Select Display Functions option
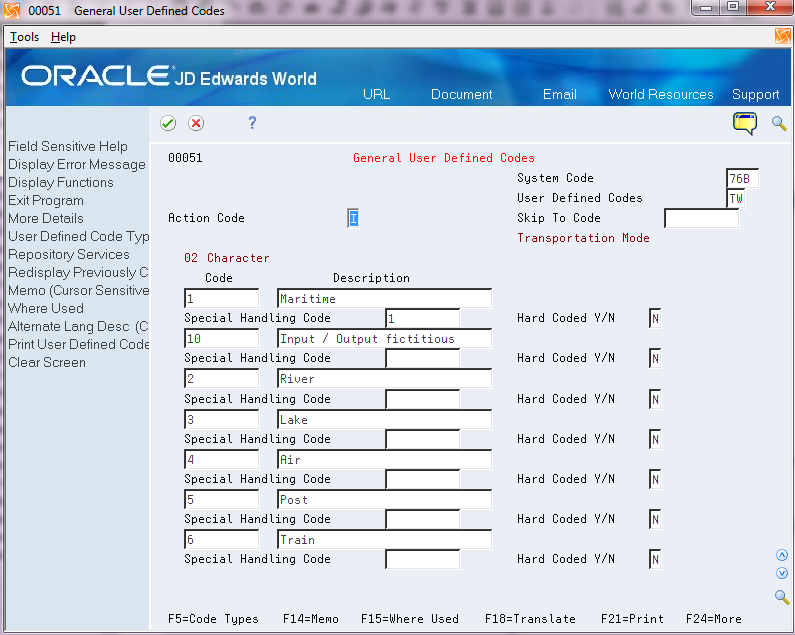Image resolution: width=795 pixels, height=635 pixels. point(61,183)
